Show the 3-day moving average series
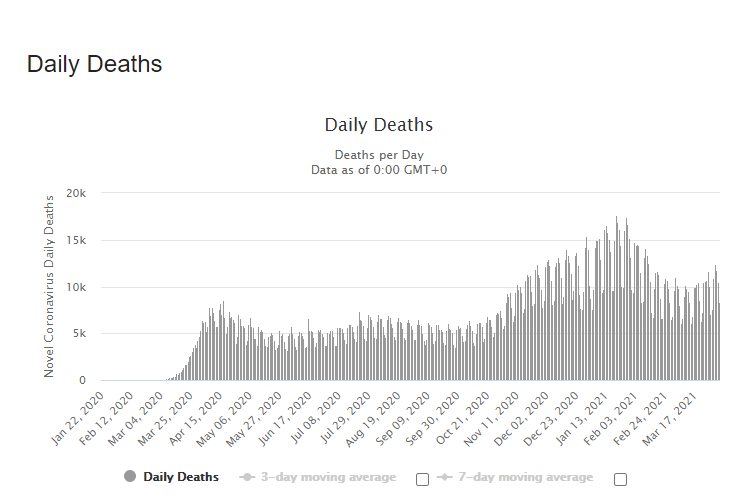 click(x=328, y=477)
